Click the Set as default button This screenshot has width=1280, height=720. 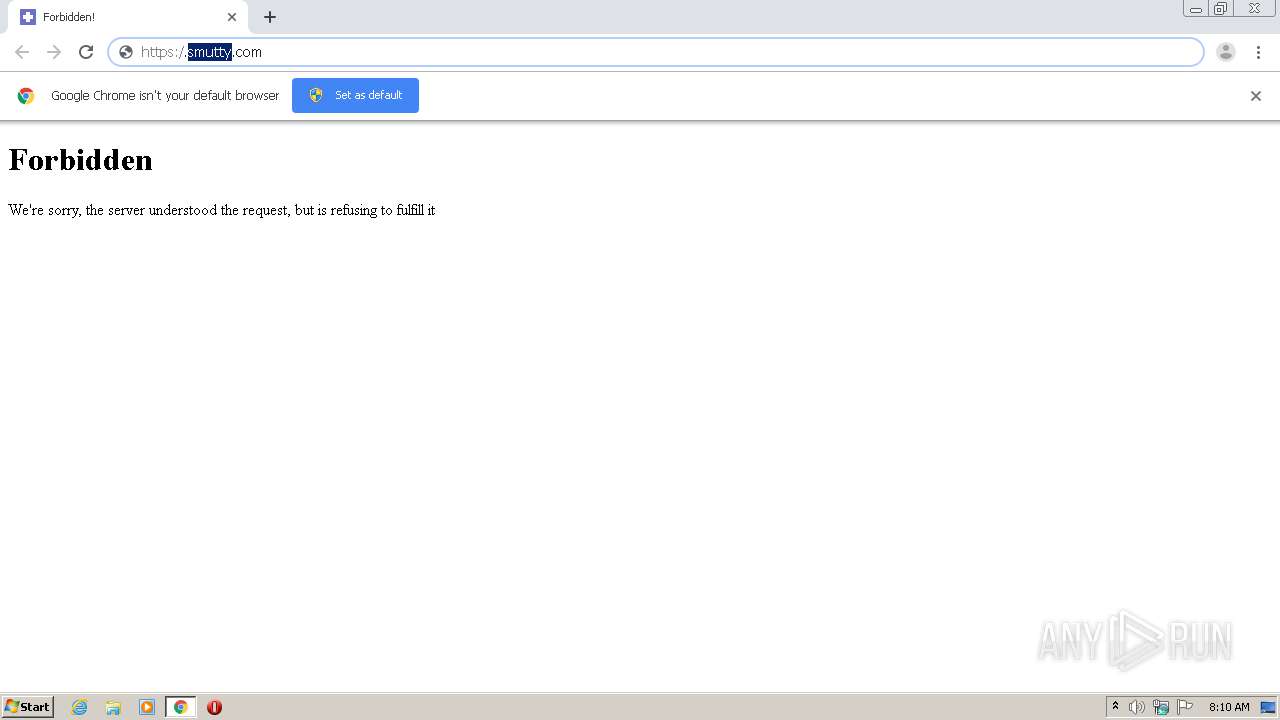(x=355, y=95)
